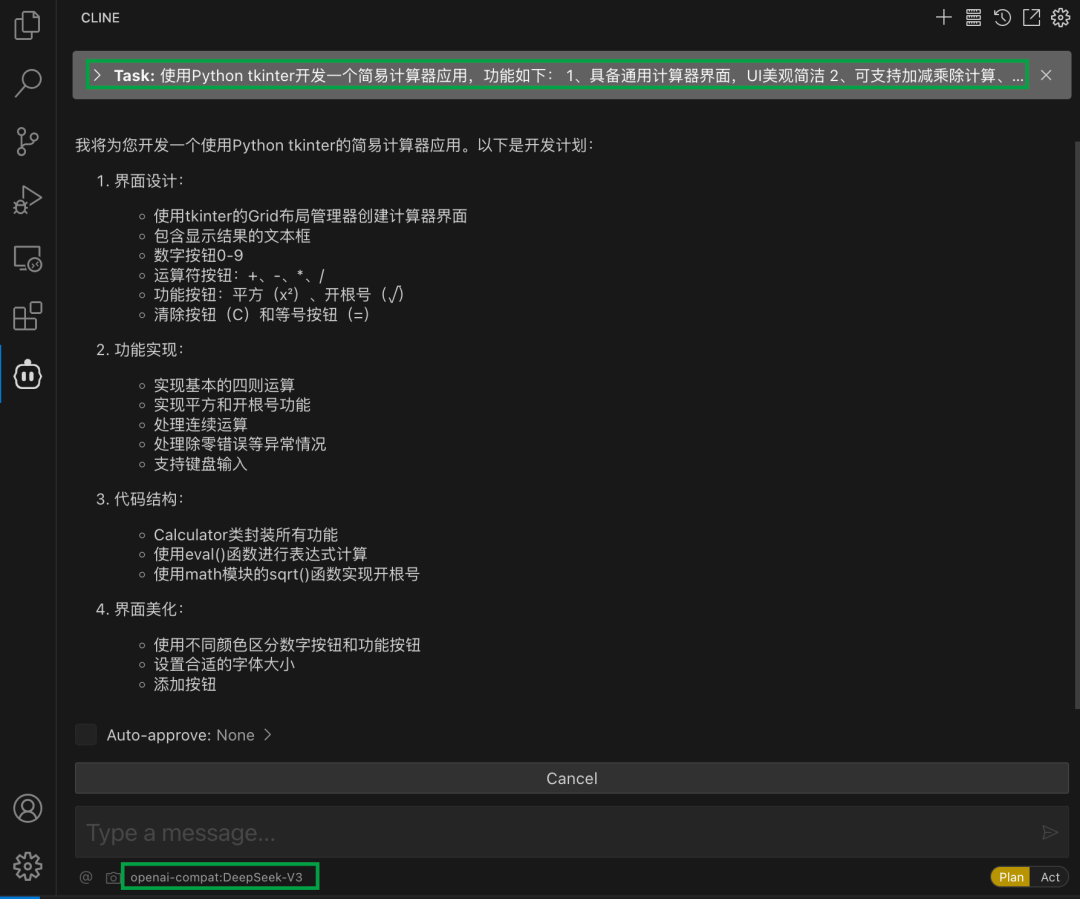Open the Extensions view

tap(28, 316)
